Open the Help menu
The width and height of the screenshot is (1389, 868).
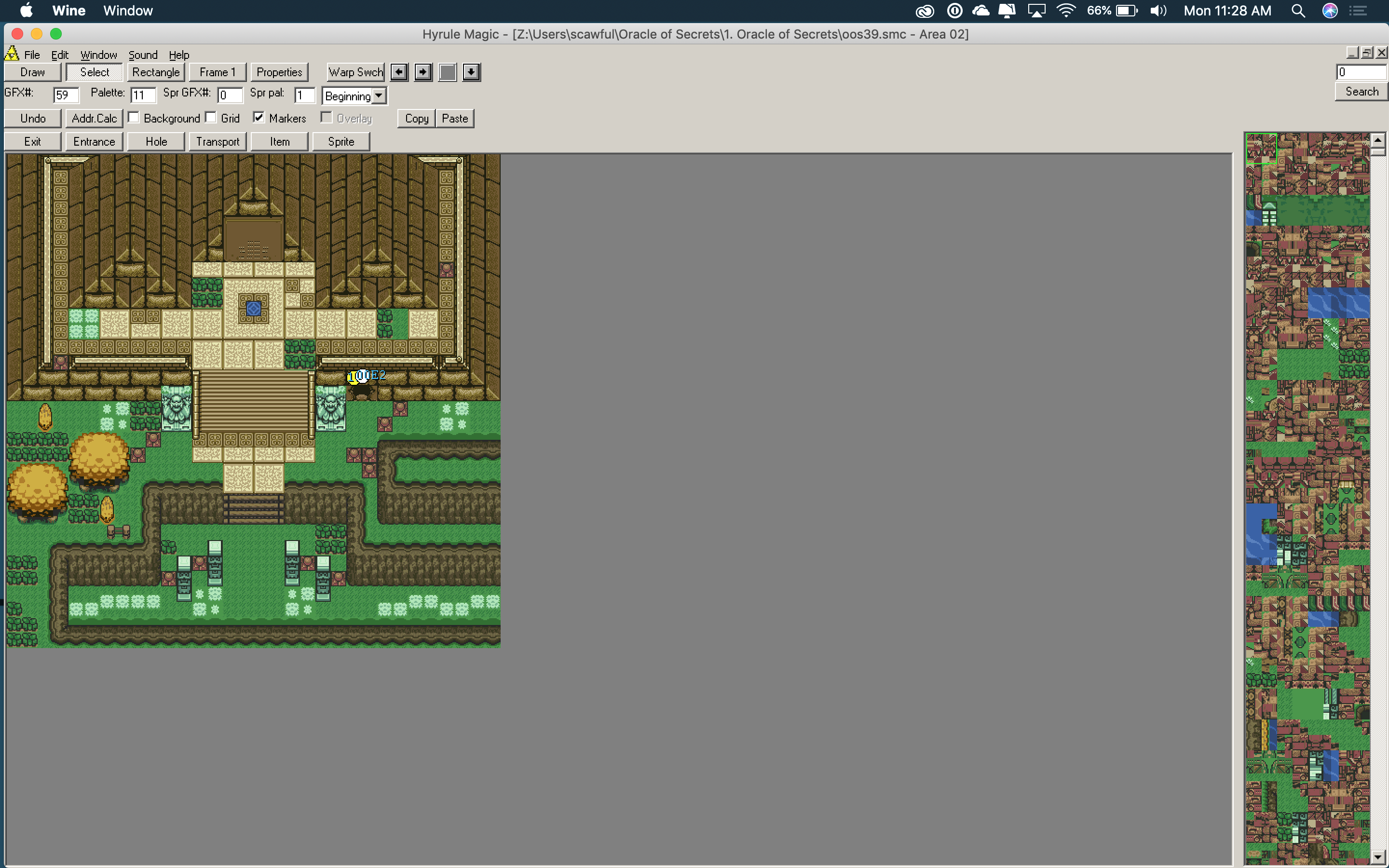tap(179, 55)
